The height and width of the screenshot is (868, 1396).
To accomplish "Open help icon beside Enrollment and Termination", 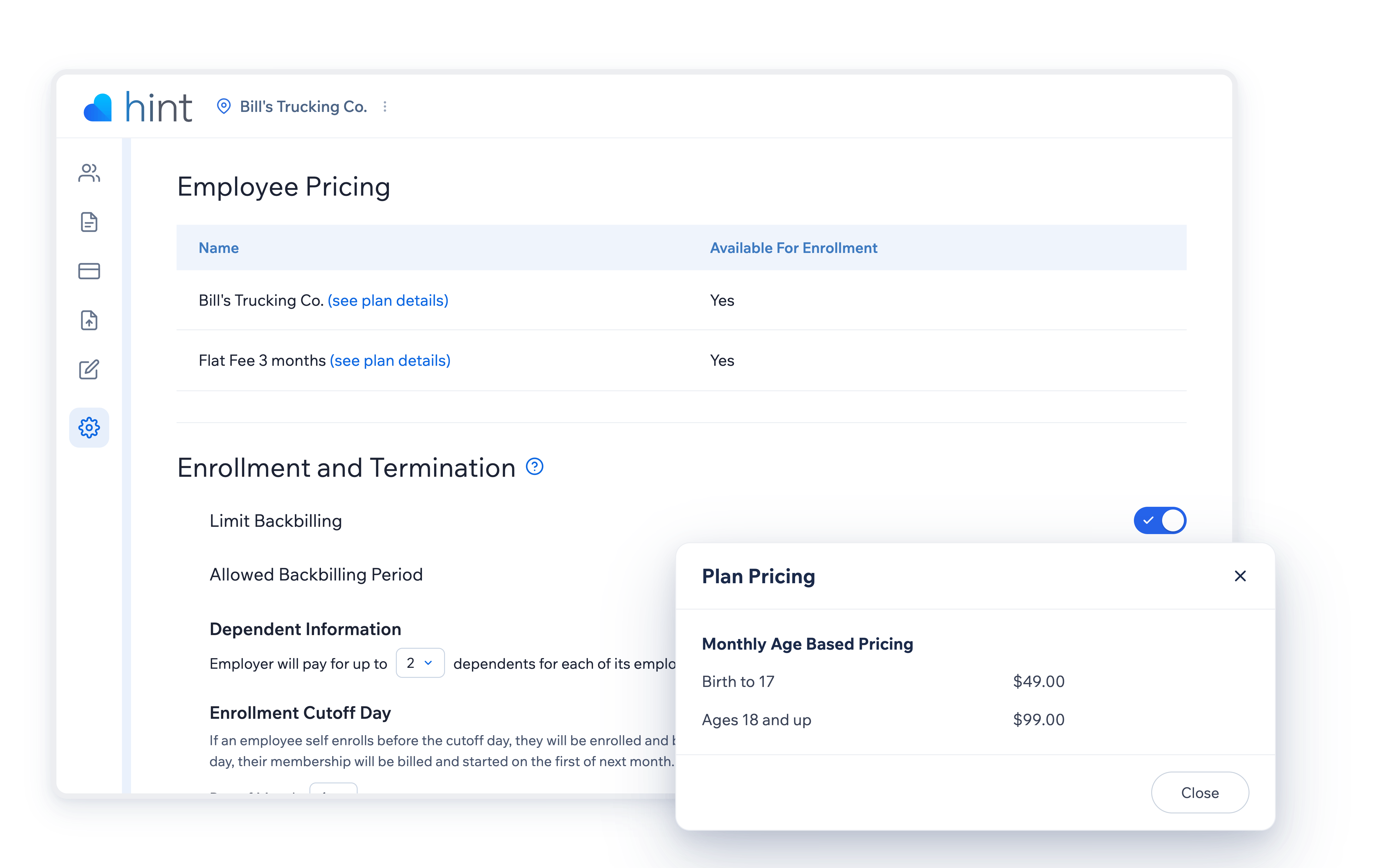I will (534, 467).
